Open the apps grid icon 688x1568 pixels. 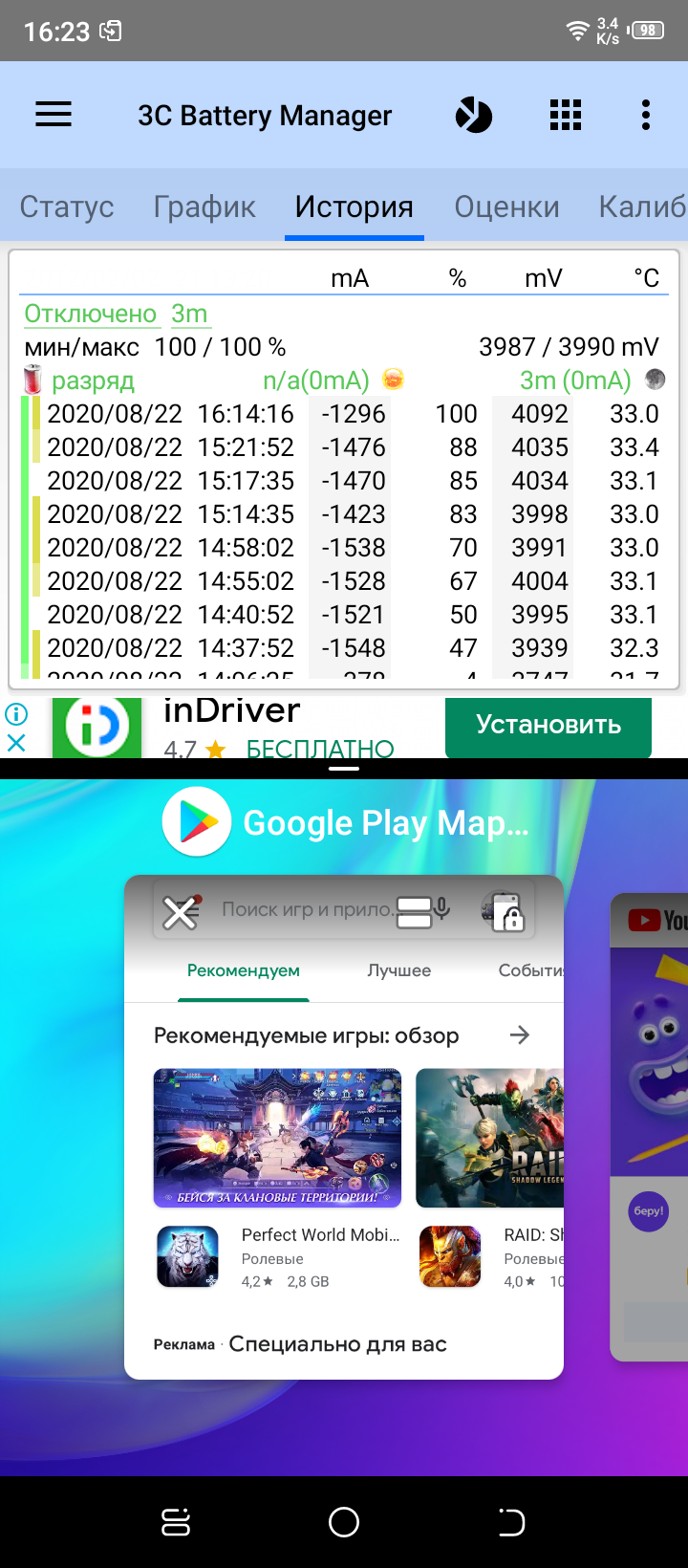pyautogui.click(x=566, y=115)
